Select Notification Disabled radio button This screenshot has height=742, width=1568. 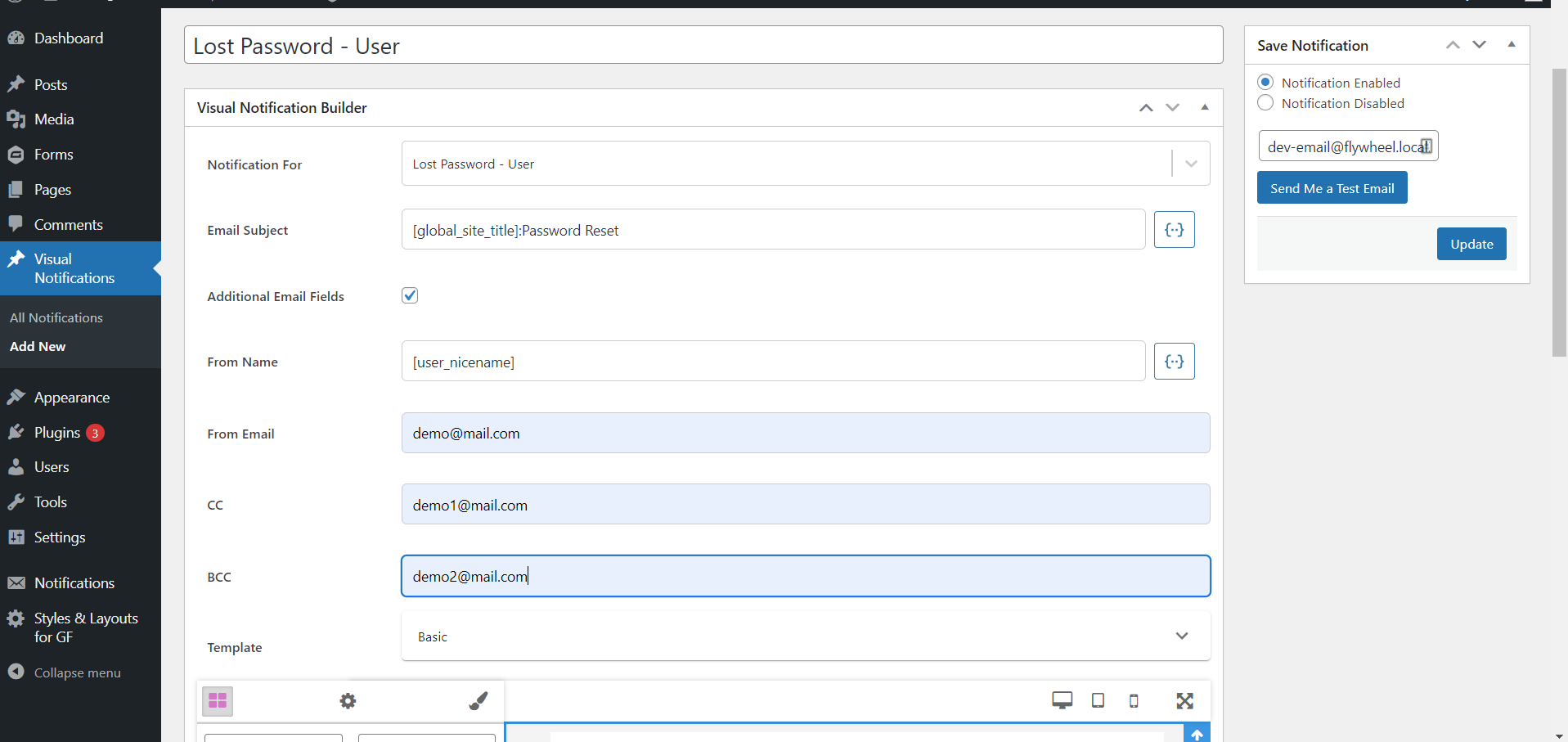pyautogui.click(x=1265, y=102)
